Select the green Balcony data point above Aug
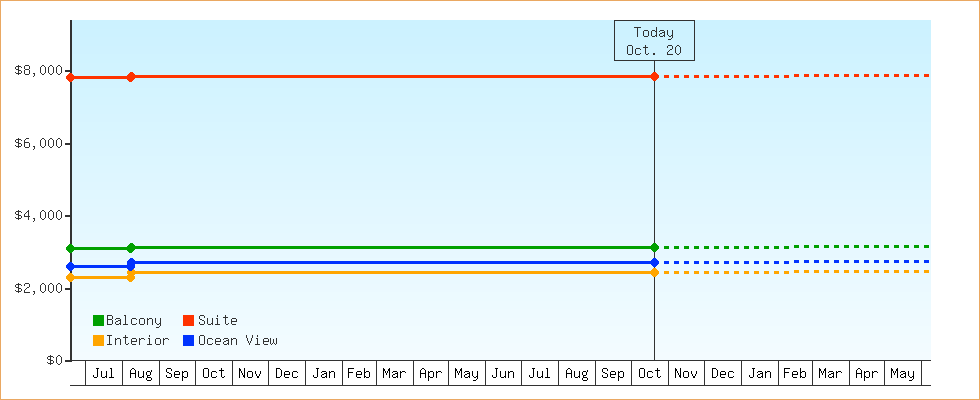The image size is (980, 400). tap(131, 247)
